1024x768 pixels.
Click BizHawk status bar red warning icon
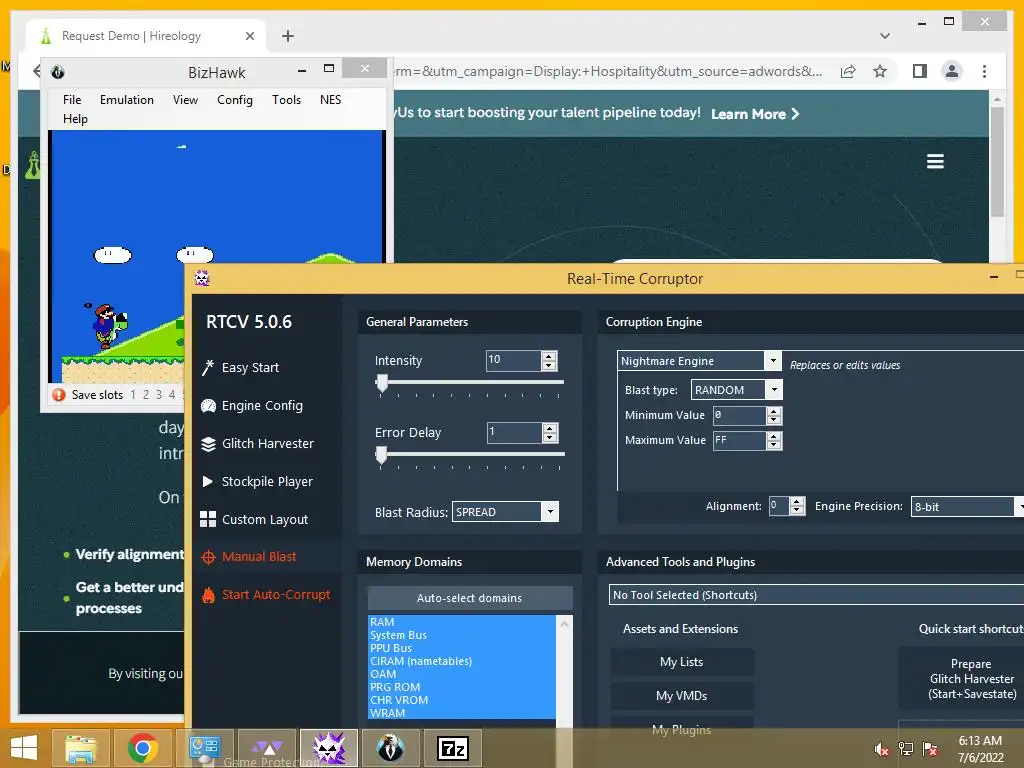[59, 394]
